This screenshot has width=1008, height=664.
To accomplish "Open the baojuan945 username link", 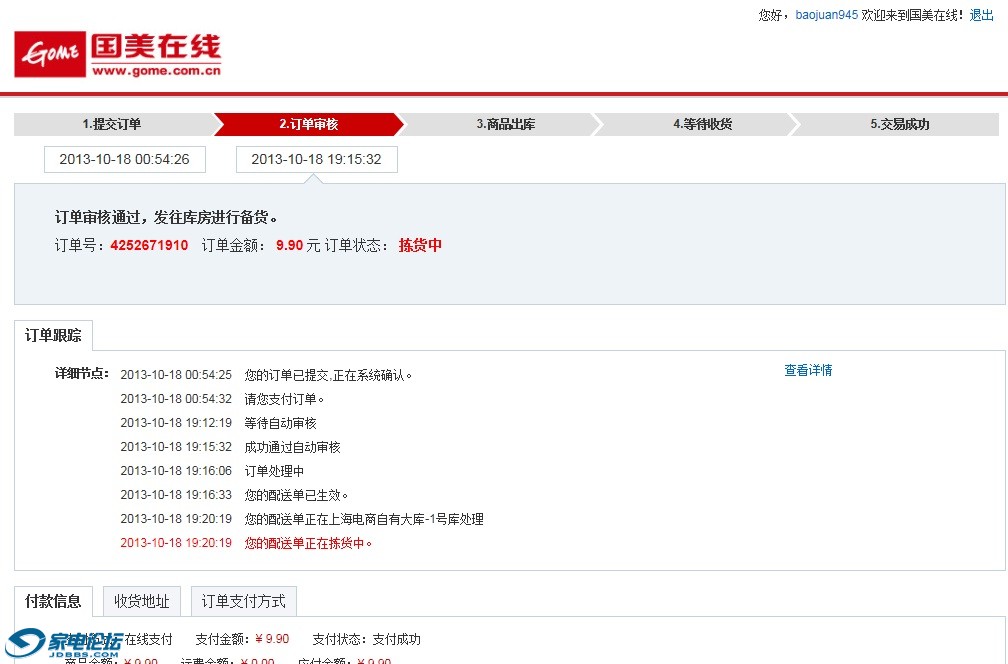I will tap(826, 15).
